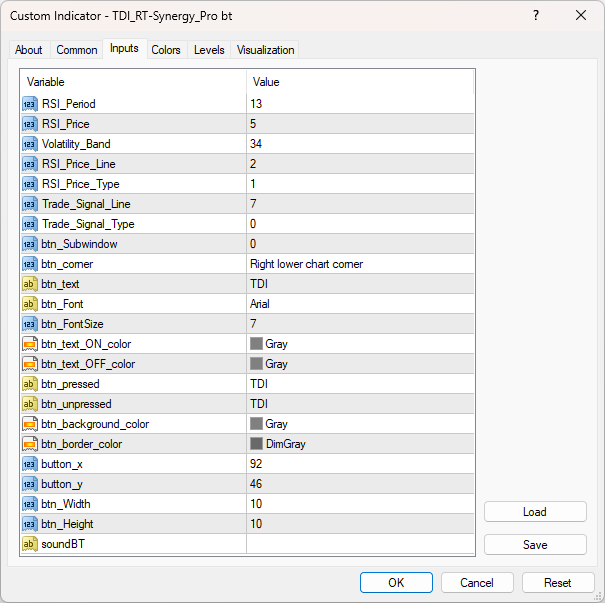Click the integer icon beside RSI_Period
The width and height of the screenshot is (605, 603).
(30, 104)
